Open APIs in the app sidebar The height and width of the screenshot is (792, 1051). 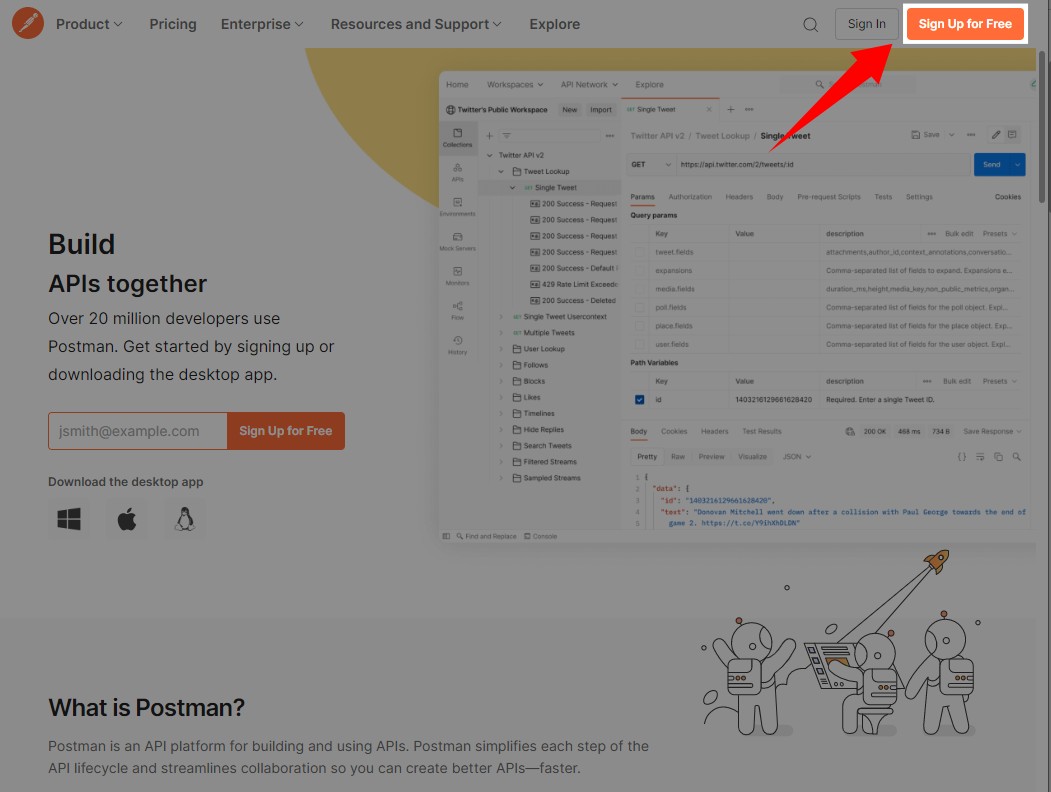point(458,172)
